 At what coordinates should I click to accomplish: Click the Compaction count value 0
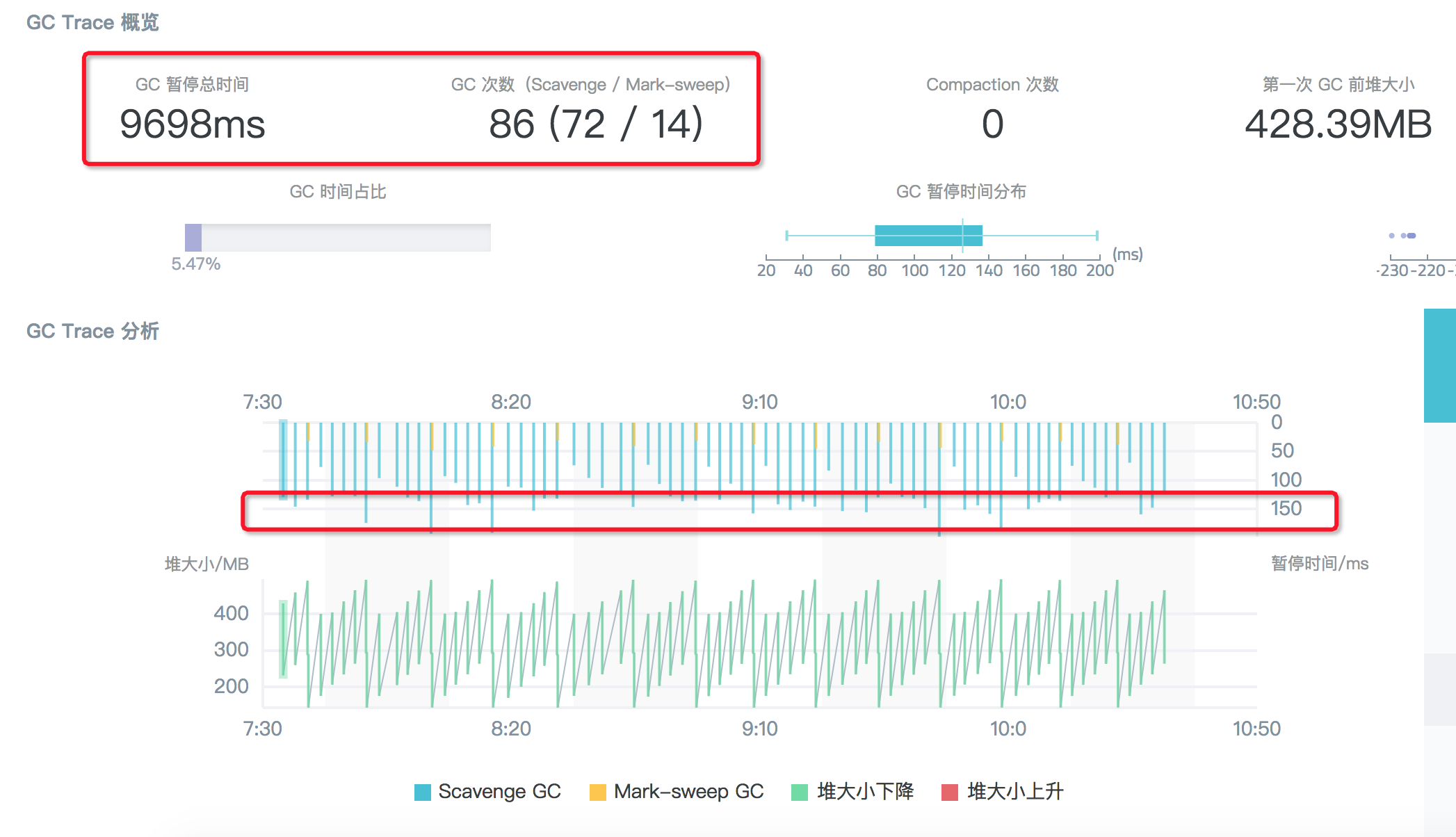[x=992, y=124]
